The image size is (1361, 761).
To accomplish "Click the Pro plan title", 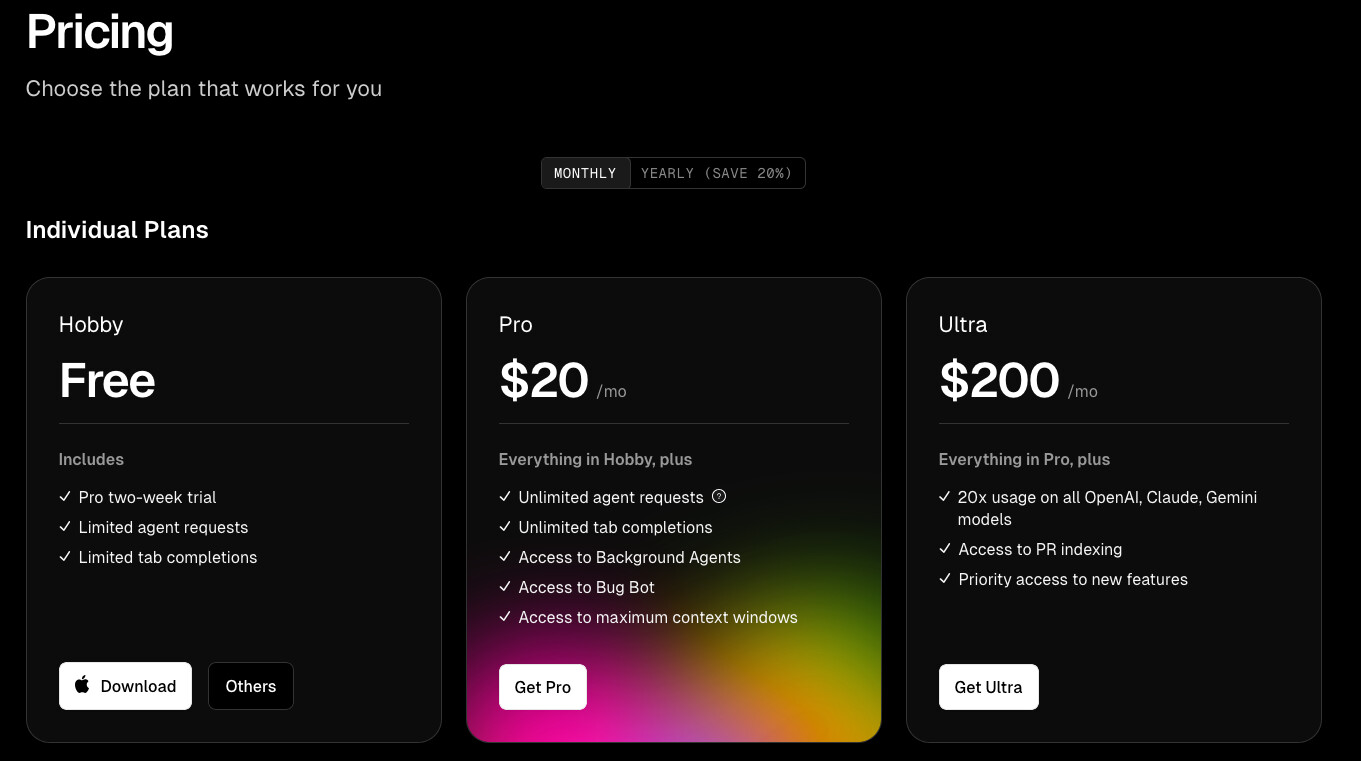I will pos(516,324).
